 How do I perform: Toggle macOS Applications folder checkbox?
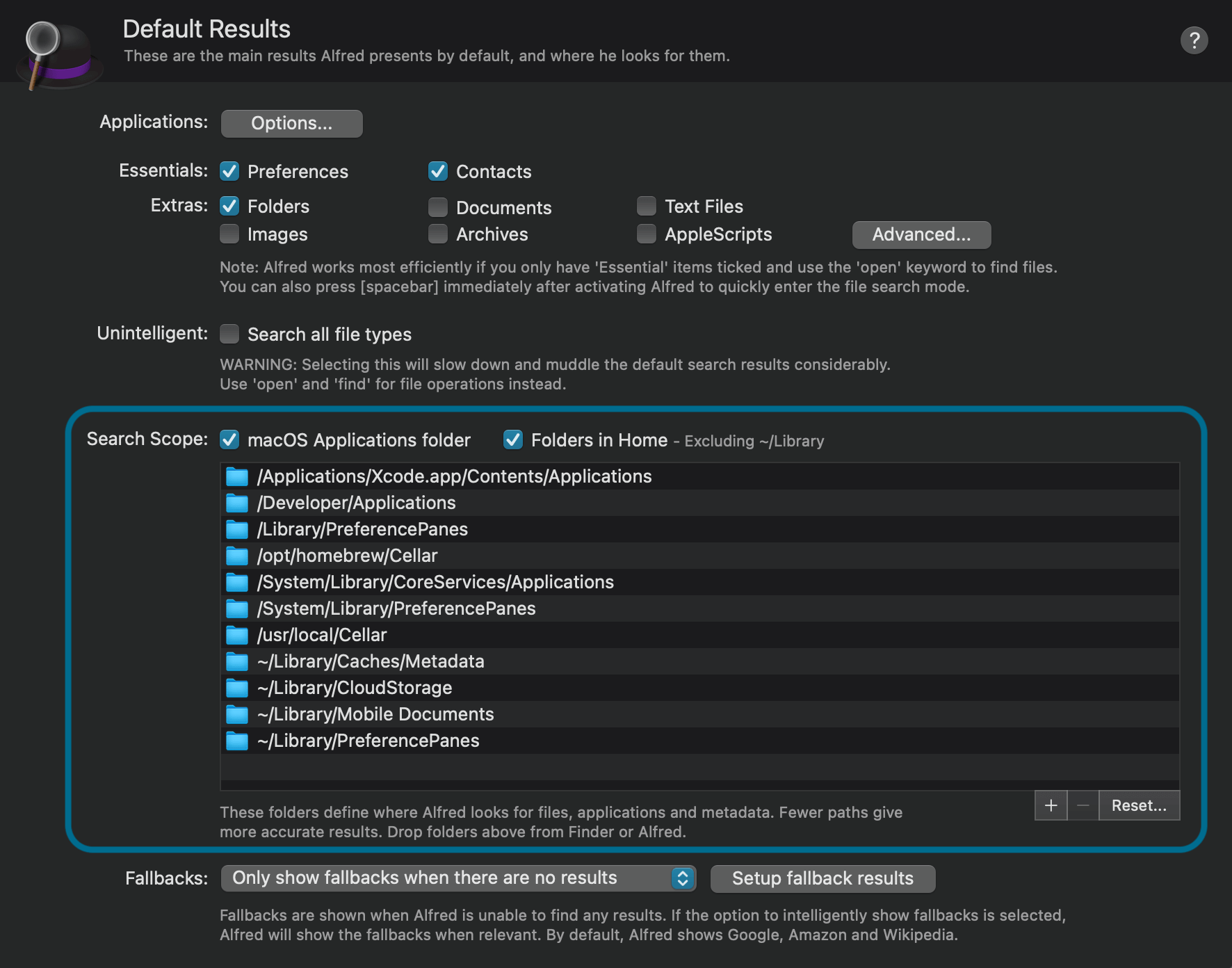[x=229, y=439]
